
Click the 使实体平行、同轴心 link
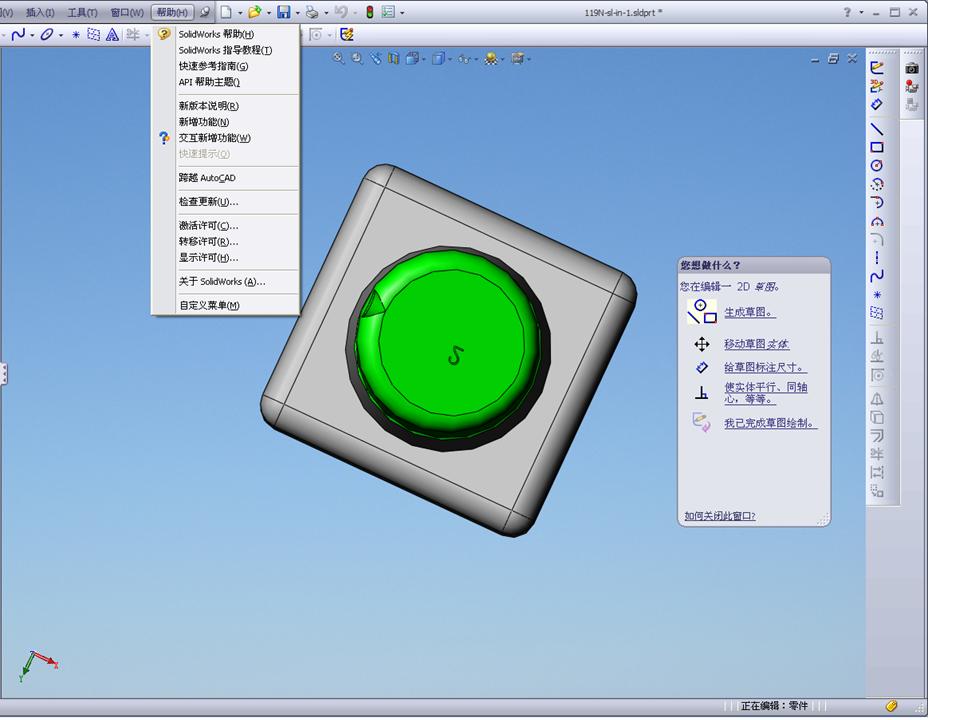click(765, 393)
